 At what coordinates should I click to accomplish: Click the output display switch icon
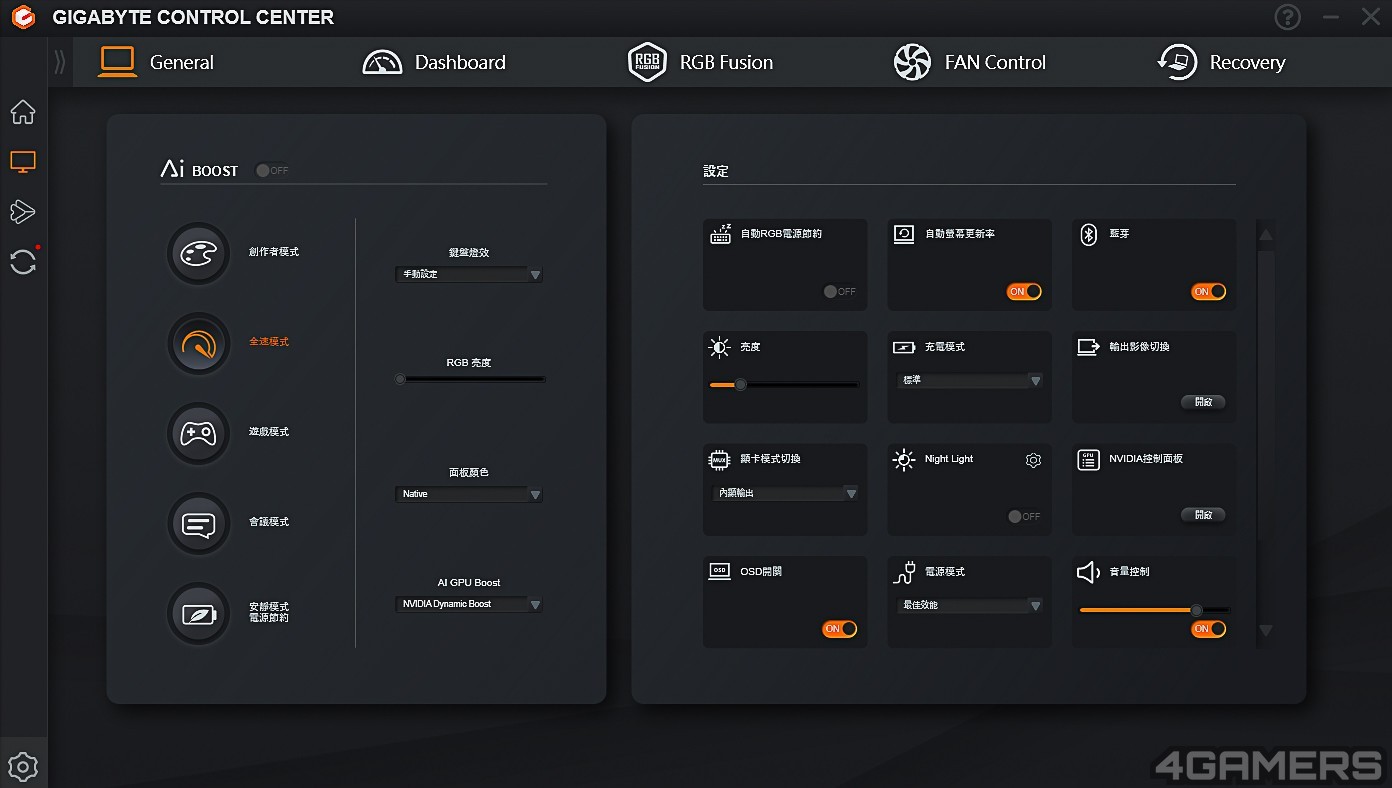[1088, 347]
